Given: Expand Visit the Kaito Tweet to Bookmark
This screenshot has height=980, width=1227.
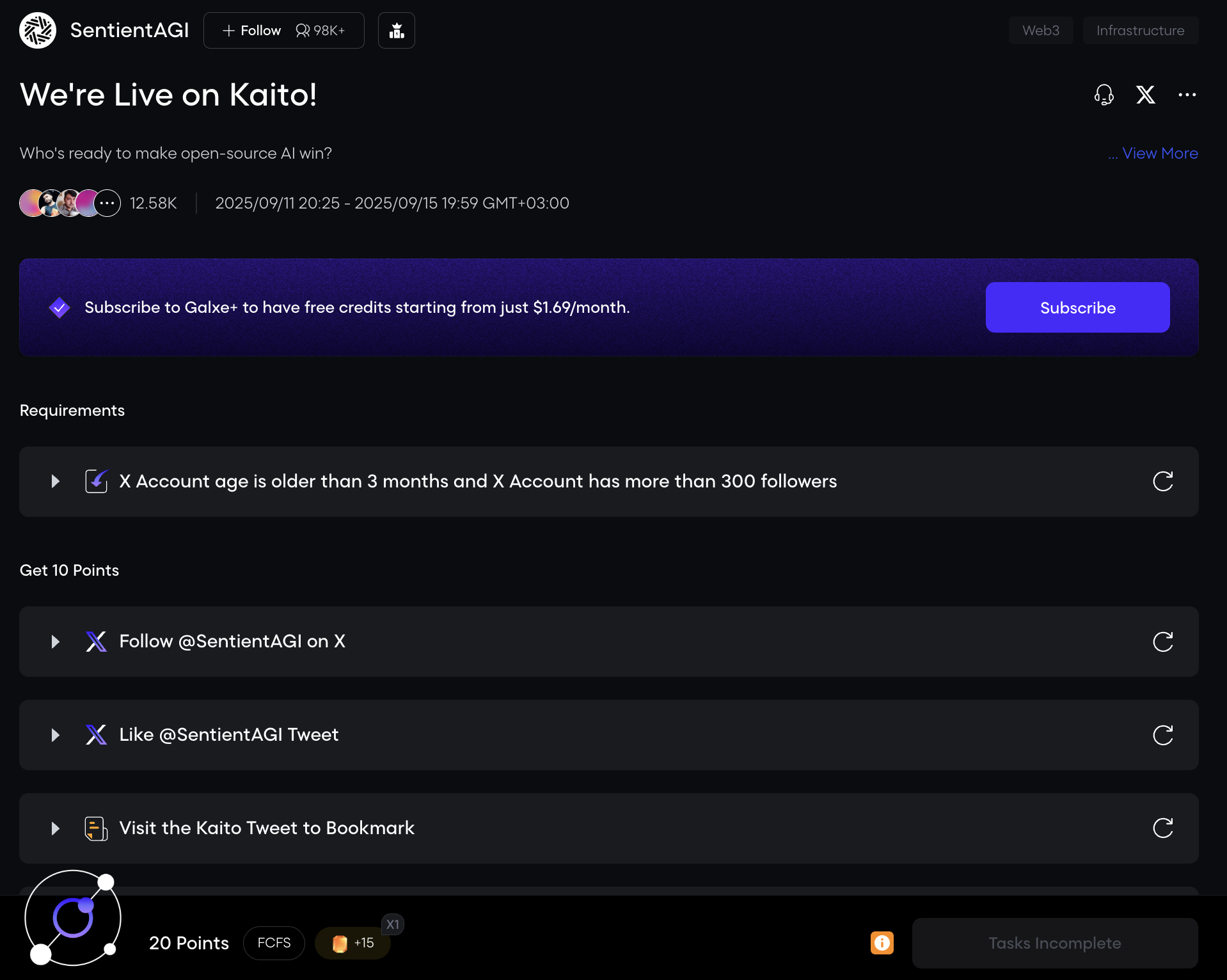Looking at the screenshot, I should pyautogui.click(x=56, y=828).
